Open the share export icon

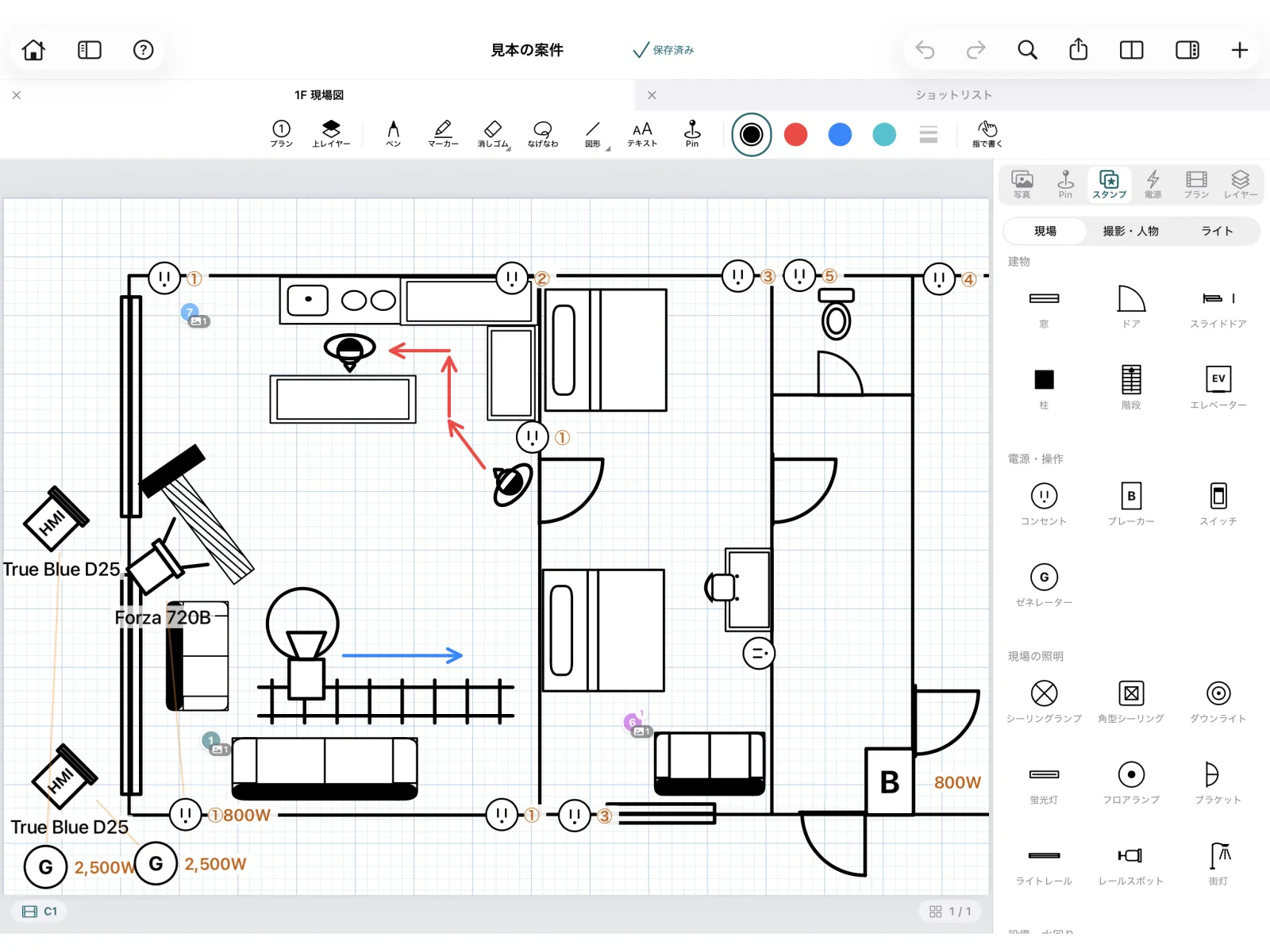(1078, 49)
